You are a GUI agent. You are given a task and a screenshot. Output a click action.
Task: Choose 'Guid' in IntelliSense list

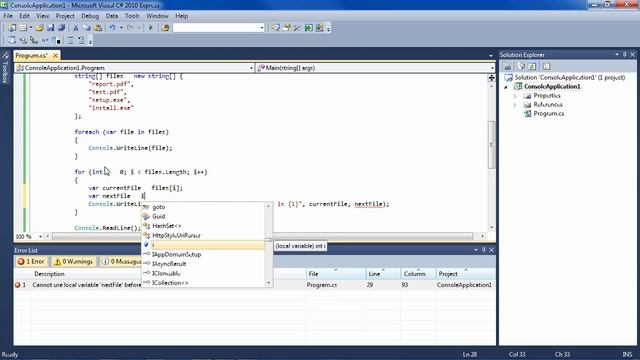158,216
